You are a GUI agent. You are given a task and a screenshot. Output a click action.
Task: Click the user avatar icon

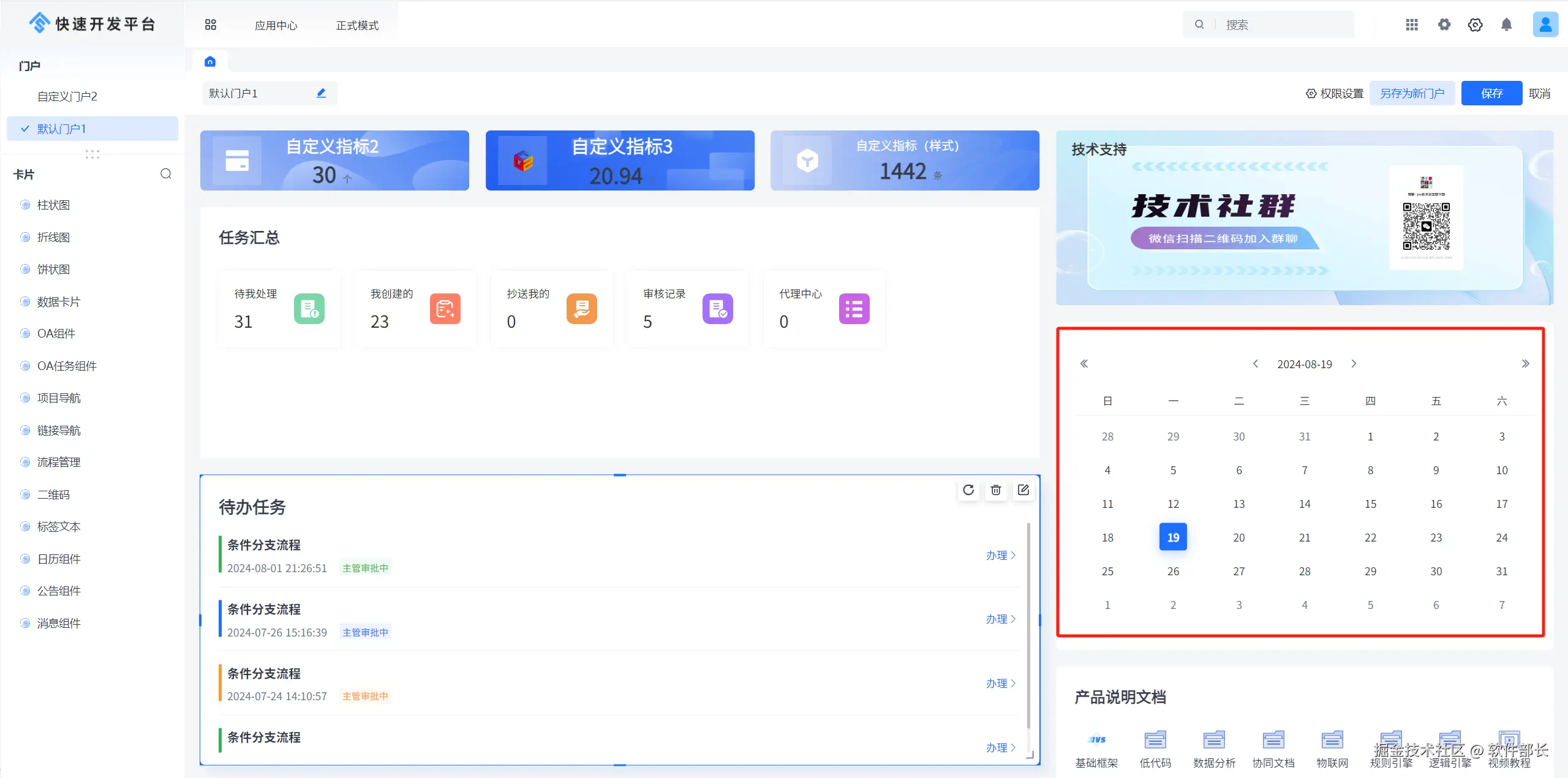click(x=1545, y=25)
